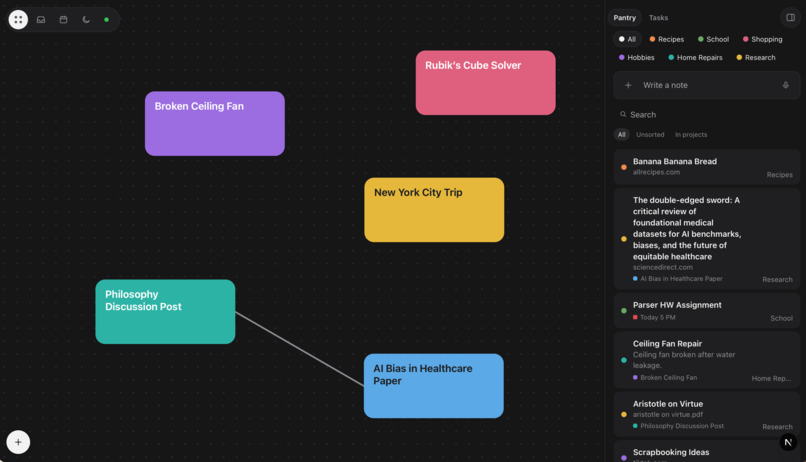Click Research label on Aristotle note
Image resolution: width=806 pixels, height=462 pixels.
[x=777, y=427]
